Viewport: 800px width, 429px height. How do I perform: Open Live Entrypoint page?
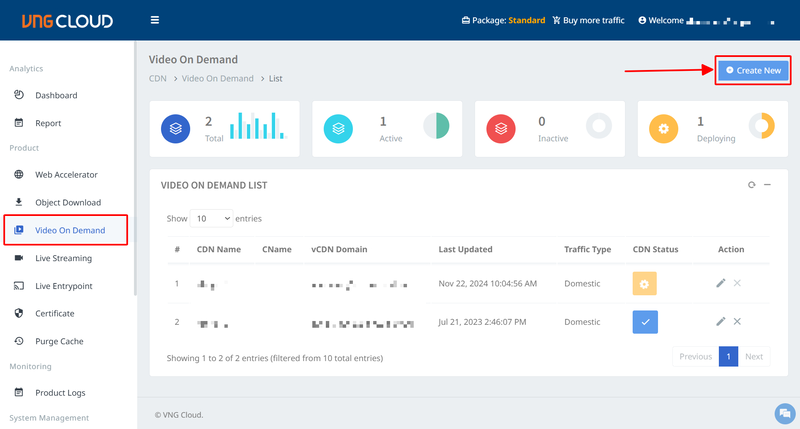(x=64, y=286)
